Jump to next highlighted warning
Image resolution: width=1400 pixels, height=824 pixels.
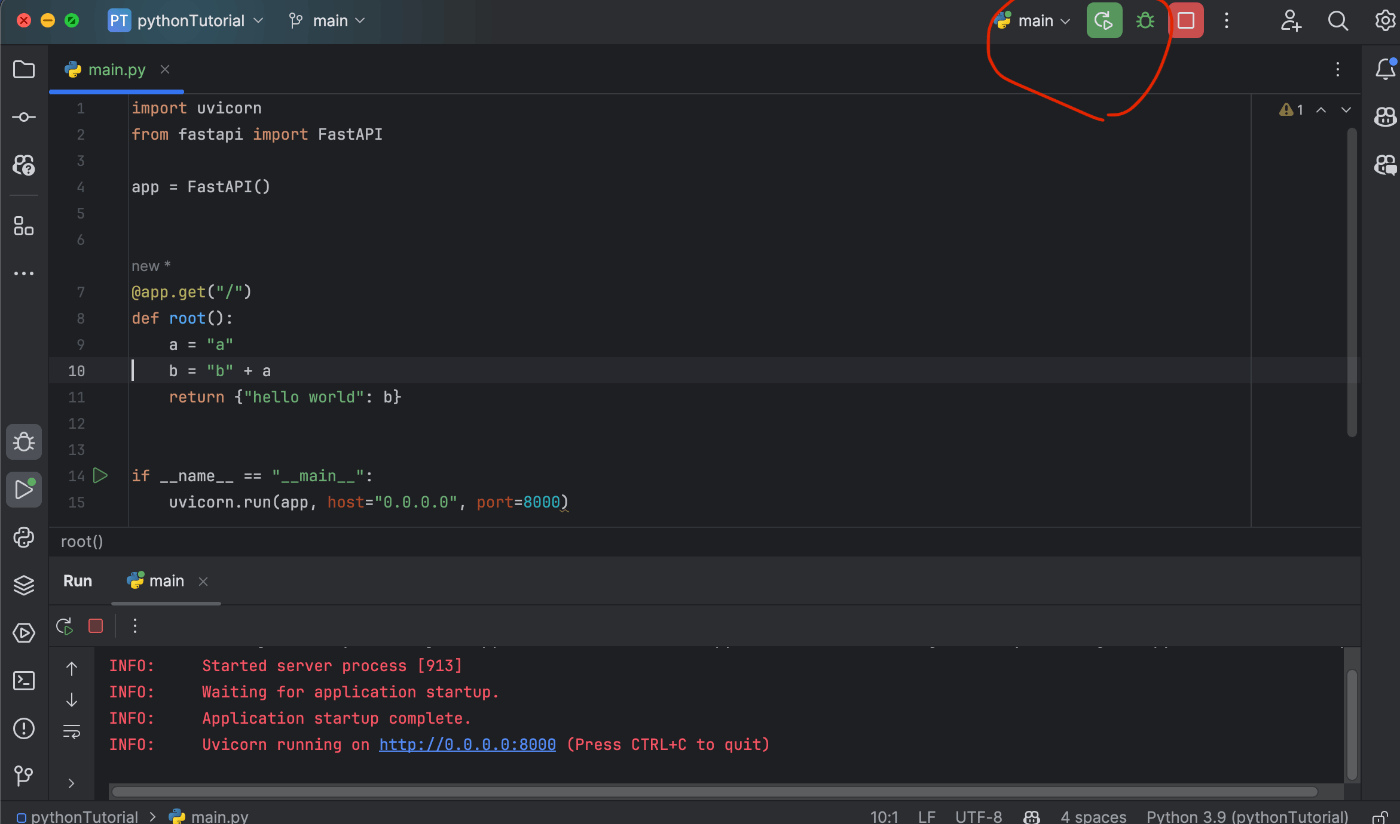point(1346,110)
